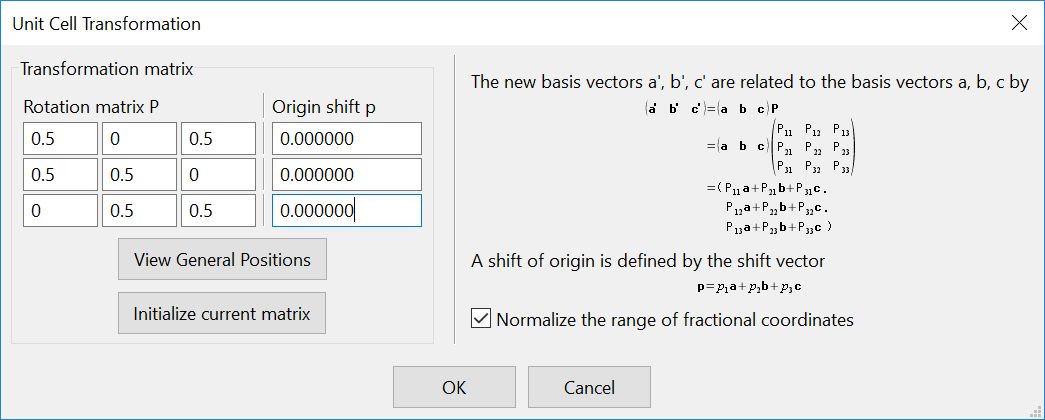1045x420 pixels.
Task: Focus rotation matrix field row 3, column 3
Action: (x=218, y=211)
